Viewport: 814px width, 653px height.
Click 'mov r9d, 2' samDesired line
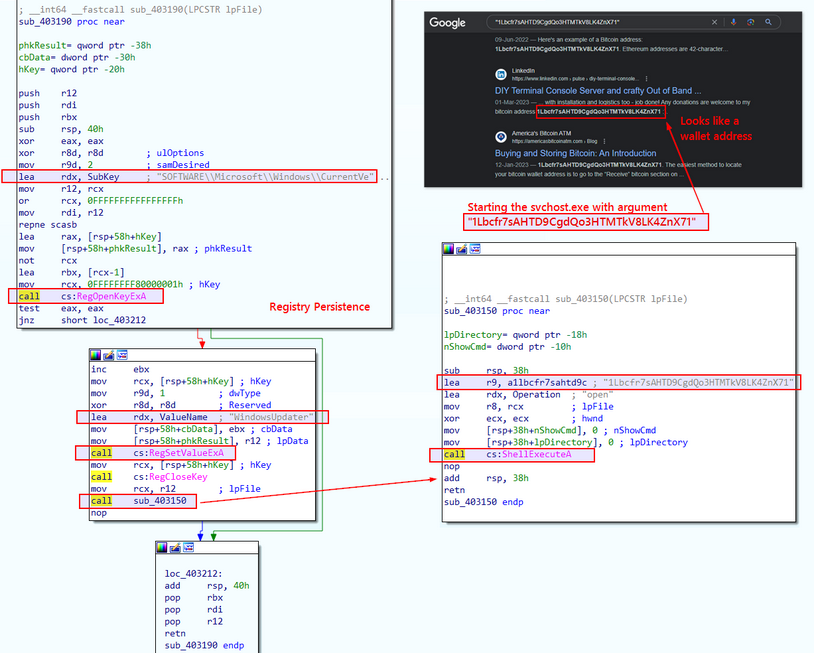point(114,165)
